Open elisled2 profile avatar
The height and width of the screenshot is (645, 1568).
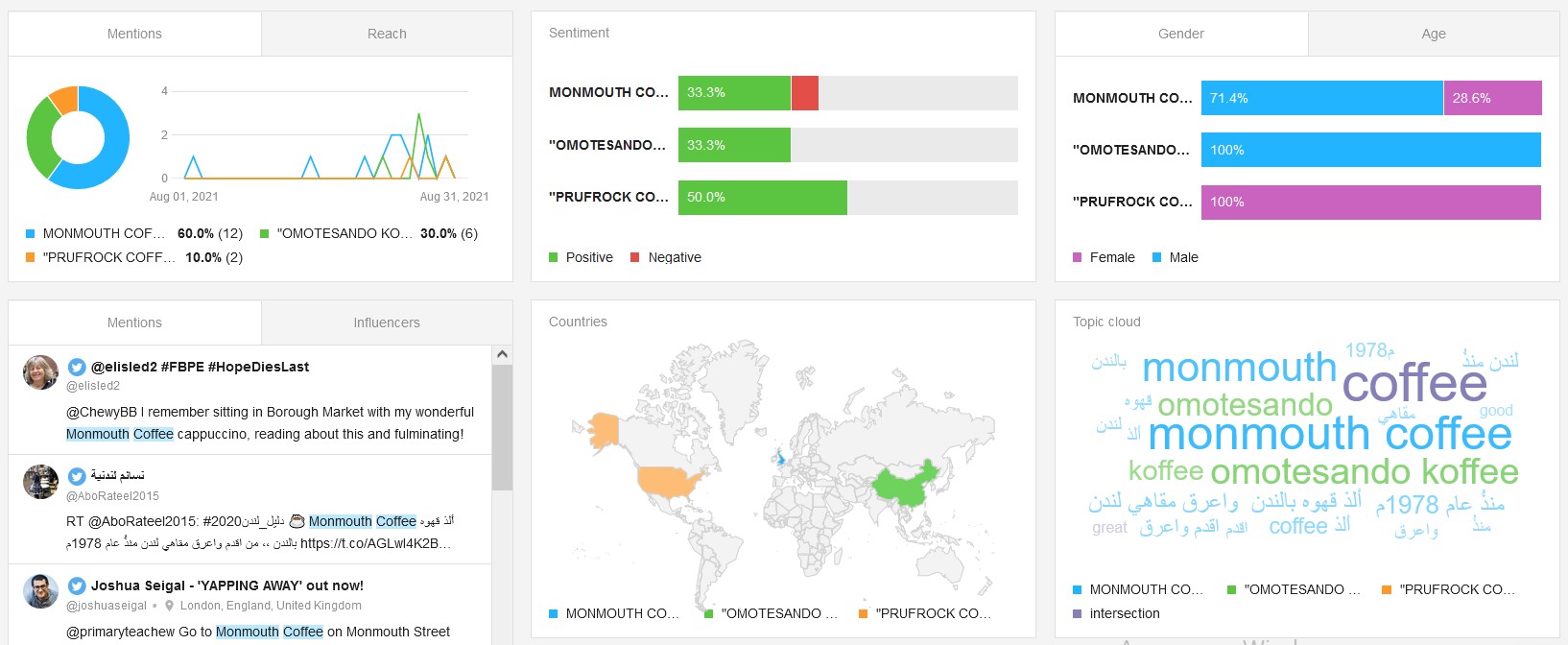tap(40, 372)
